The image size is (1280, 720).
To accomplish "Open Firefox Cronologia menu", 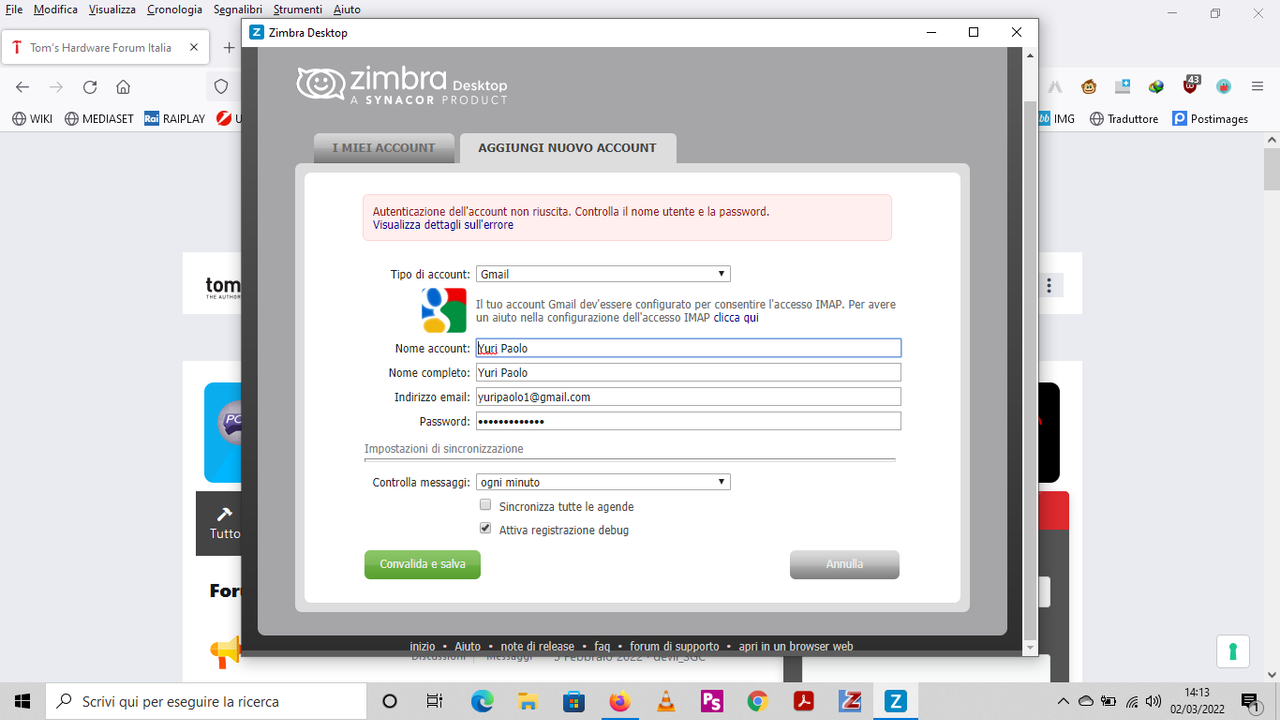I will (175, 9).
